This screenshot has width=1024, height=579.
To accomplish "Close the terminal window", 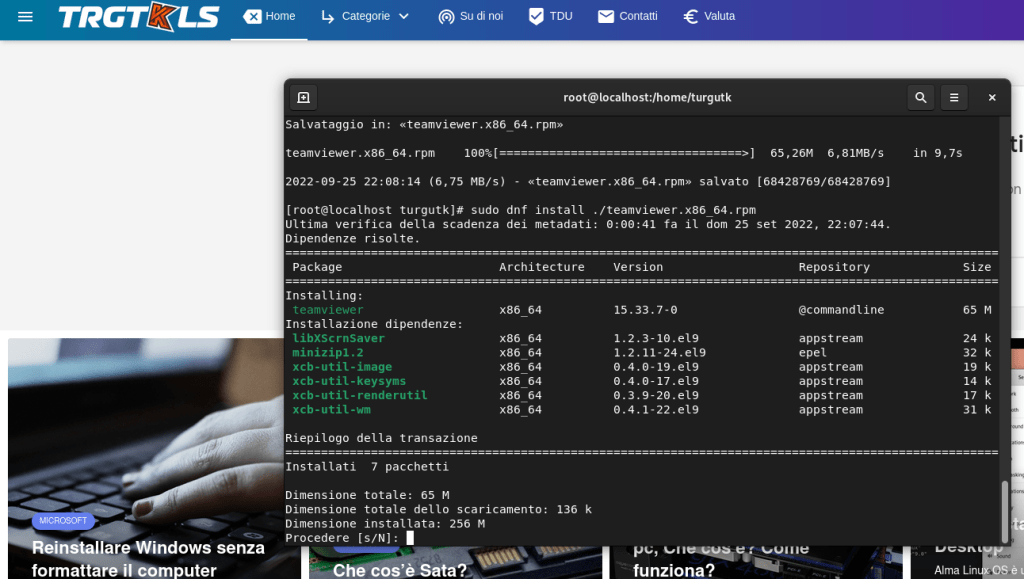I will 992,97.
